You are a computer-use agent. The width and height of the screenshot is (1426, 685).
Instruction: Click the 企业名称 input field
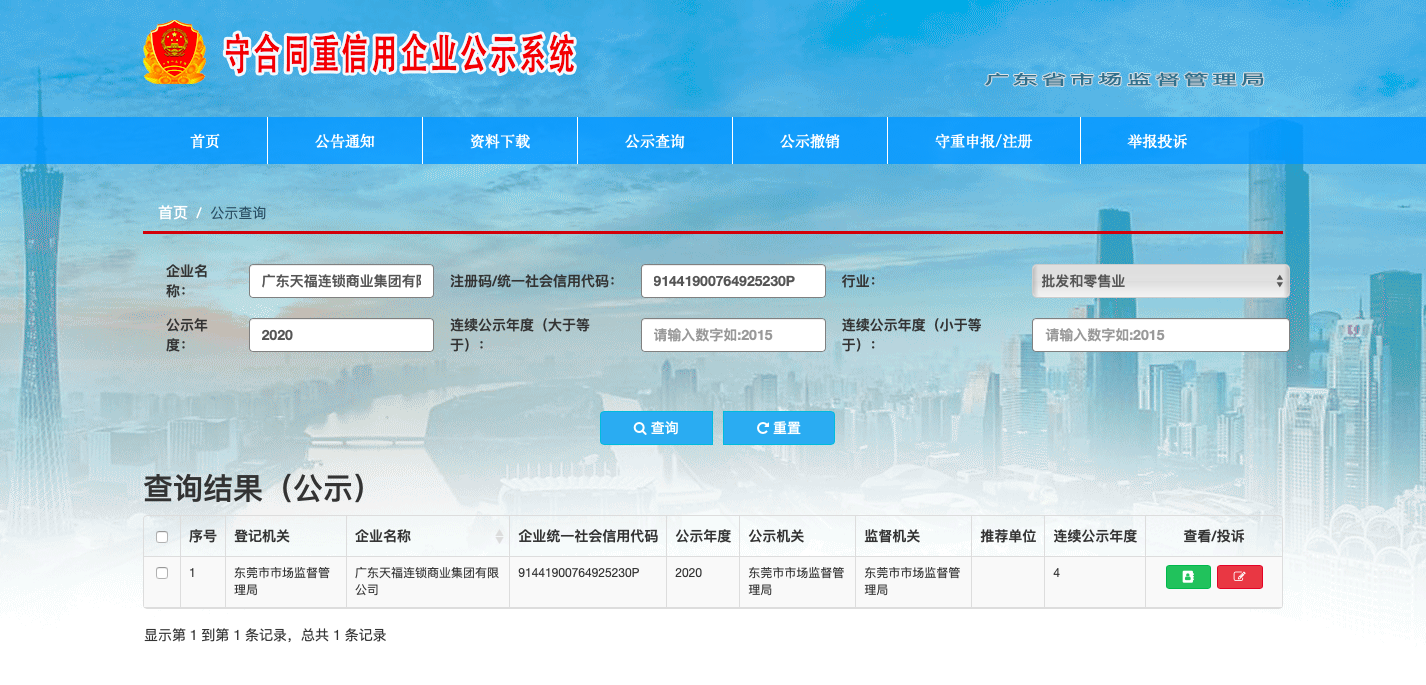pyautogui.click(x=341, y=281)
